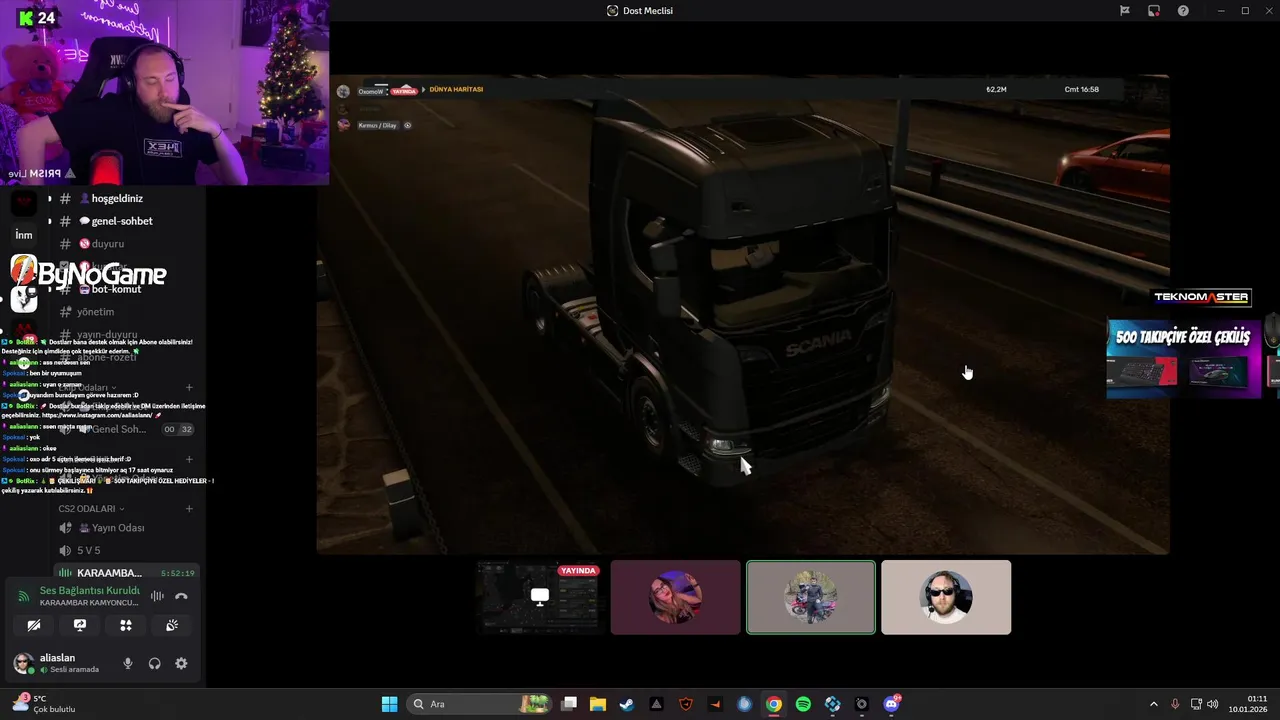Click the tray microphone indicator
The image size is (1280, 720).
coord(1175,704)
